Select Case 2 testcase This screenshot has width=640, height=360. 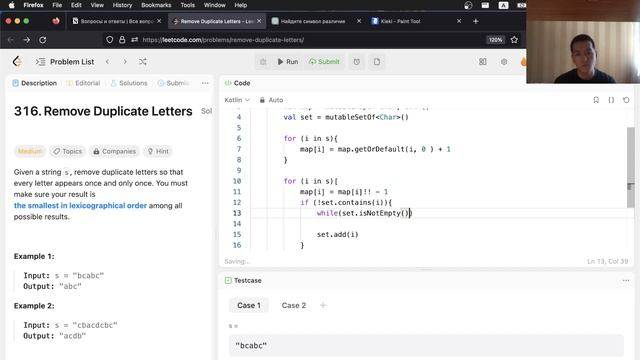click(293, 305)
